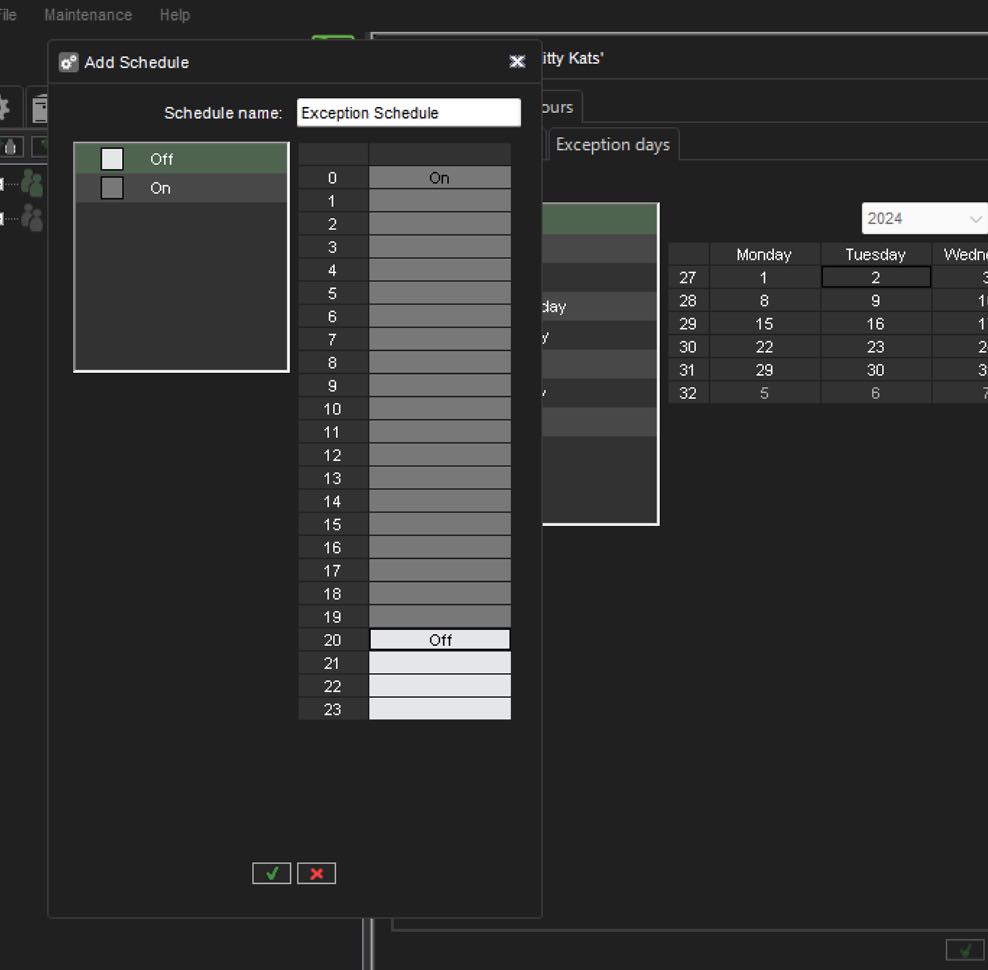
Task: Select the On state in list
Action: click(x=160, y=188)
